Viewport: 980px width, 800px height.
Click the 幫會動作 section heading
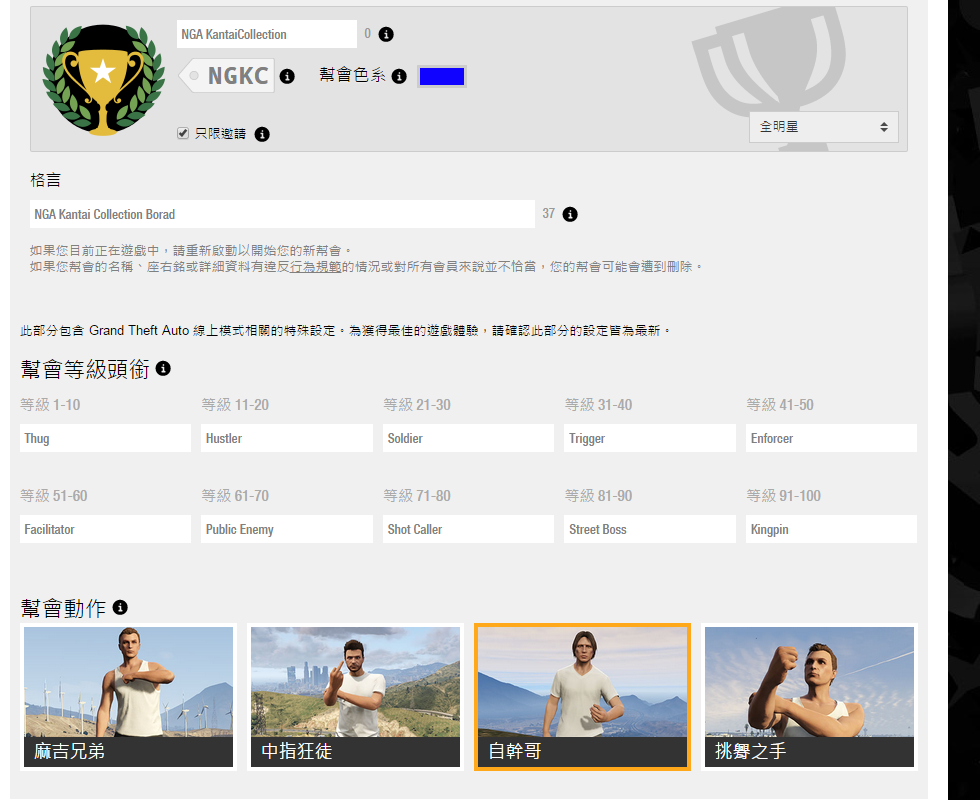pyautogui.click(x=63, y=608)
